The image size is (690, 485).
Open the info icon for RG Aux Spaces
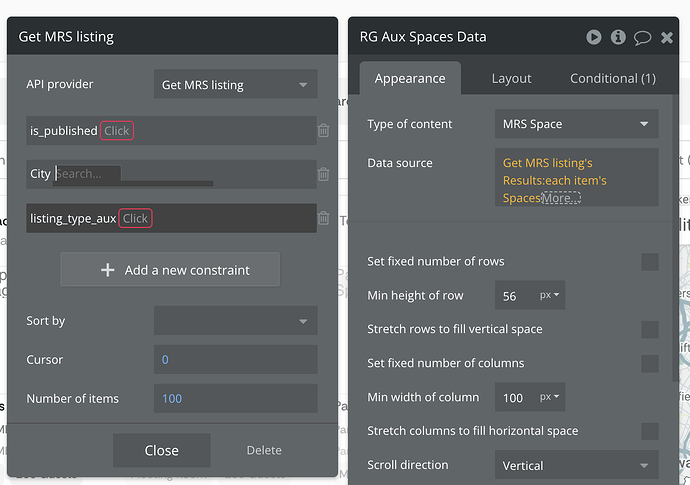click(618, 37)
